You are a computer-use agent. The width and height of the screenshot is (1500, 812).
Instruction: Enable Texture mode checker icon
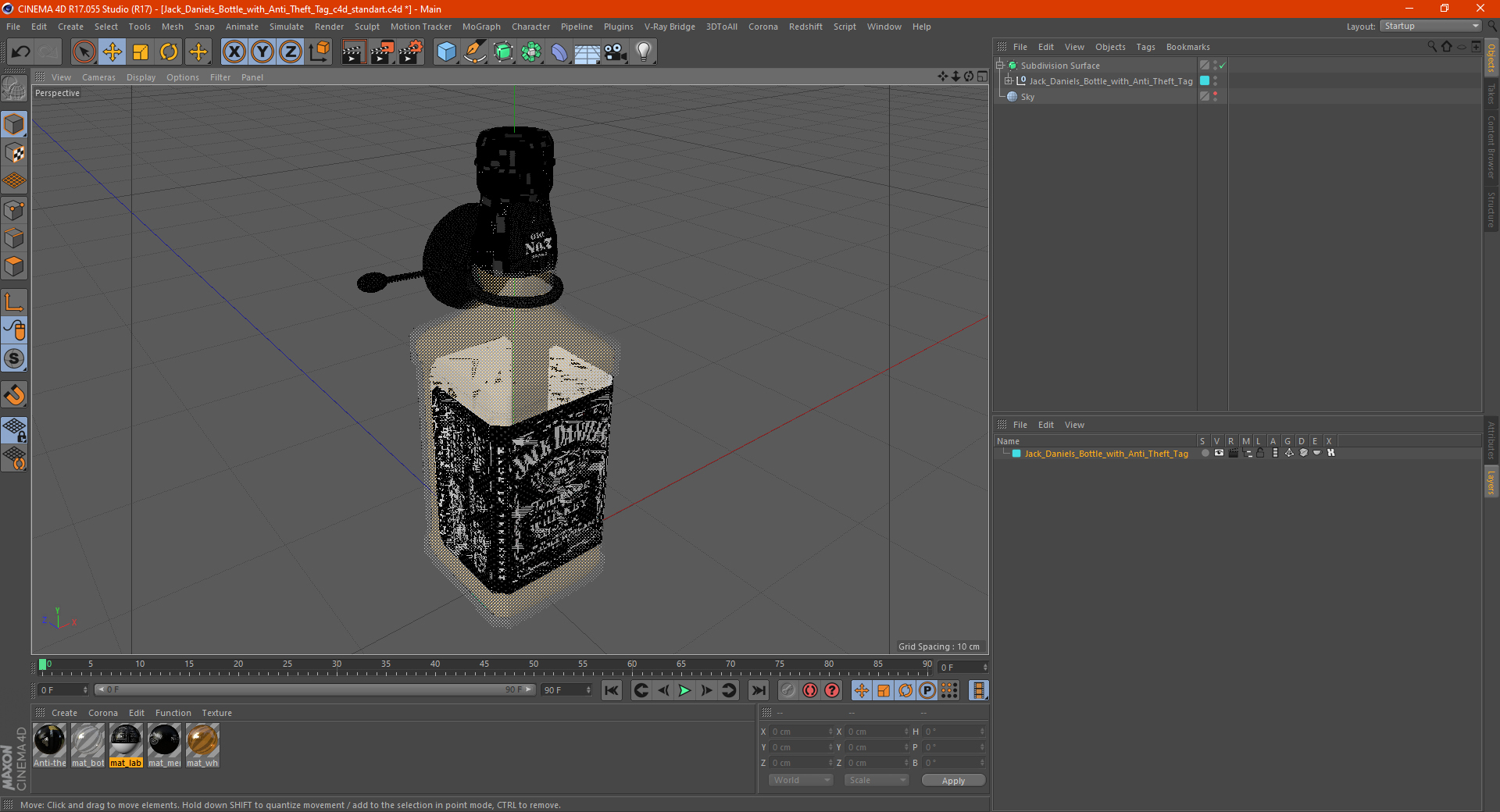(x=14, y=153)
